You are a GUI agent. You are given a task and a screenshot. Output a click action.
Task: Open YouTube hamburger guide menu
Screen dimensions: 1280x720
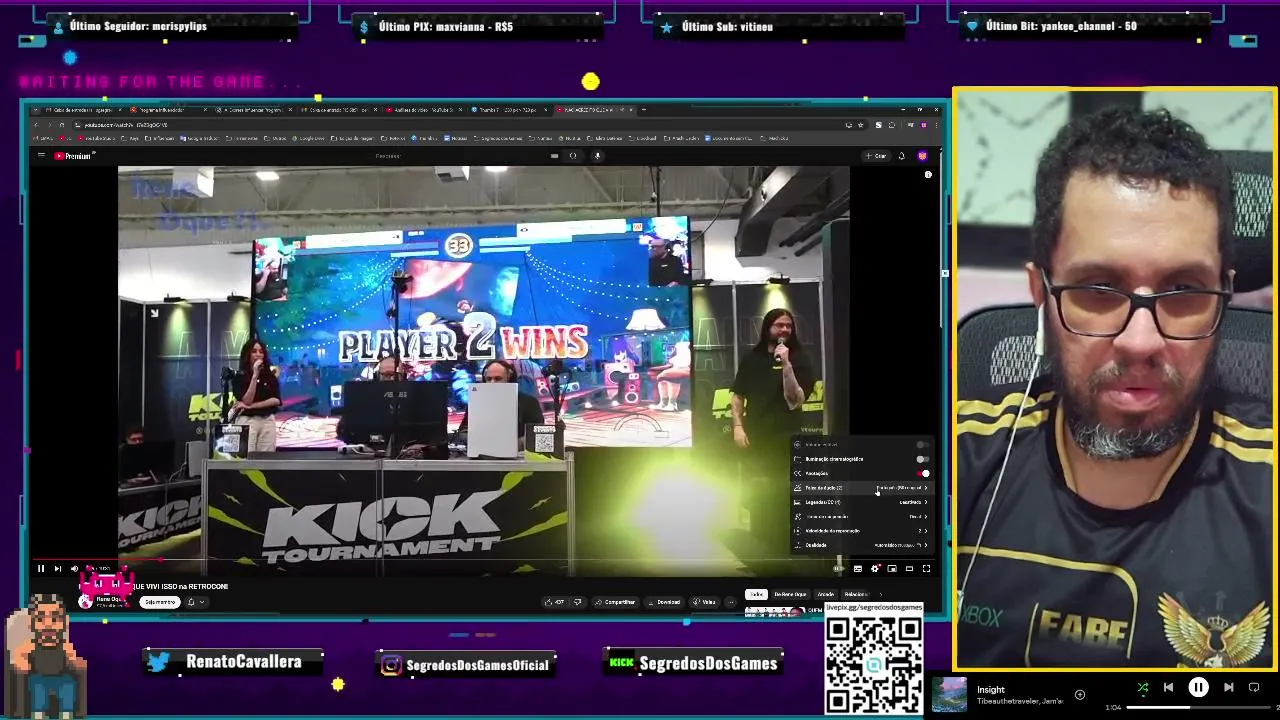coord(41,156)
